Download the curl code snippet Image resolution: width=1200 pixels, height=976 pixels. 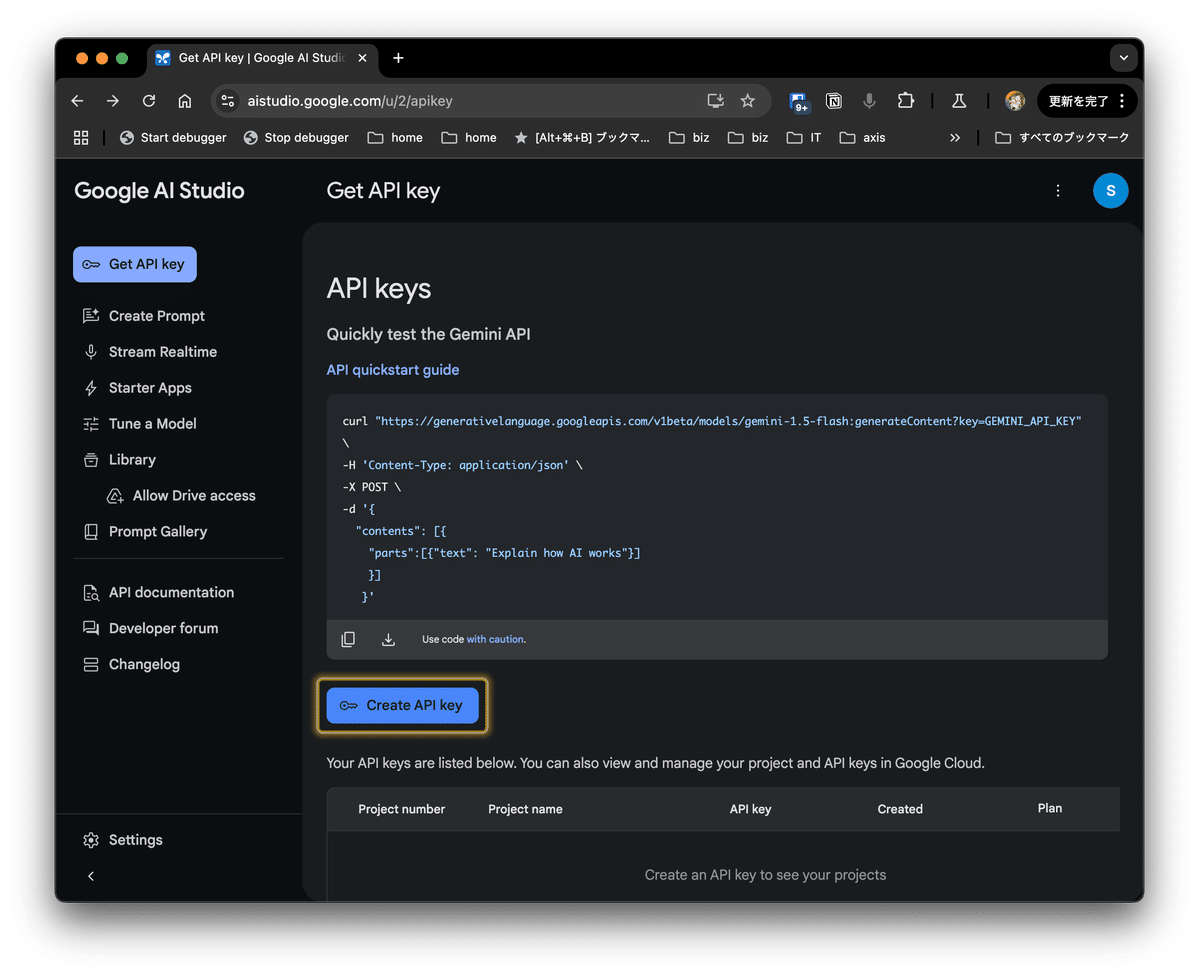coord(388,639)
